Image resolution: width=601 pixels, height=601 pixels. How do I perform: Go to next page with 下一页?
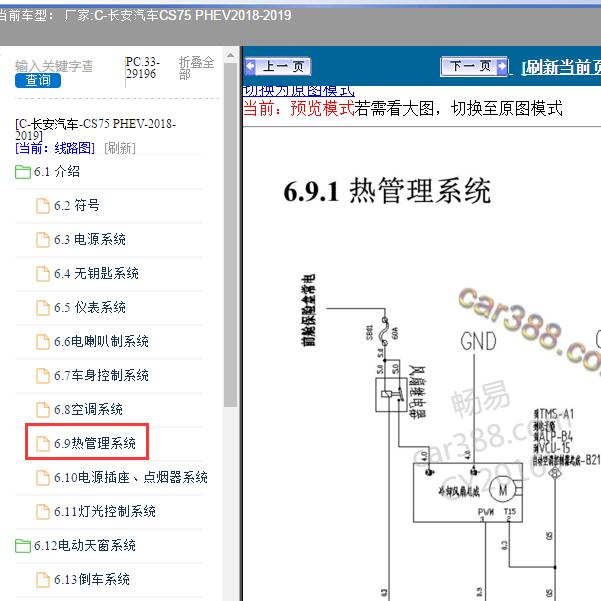point(474,66)
